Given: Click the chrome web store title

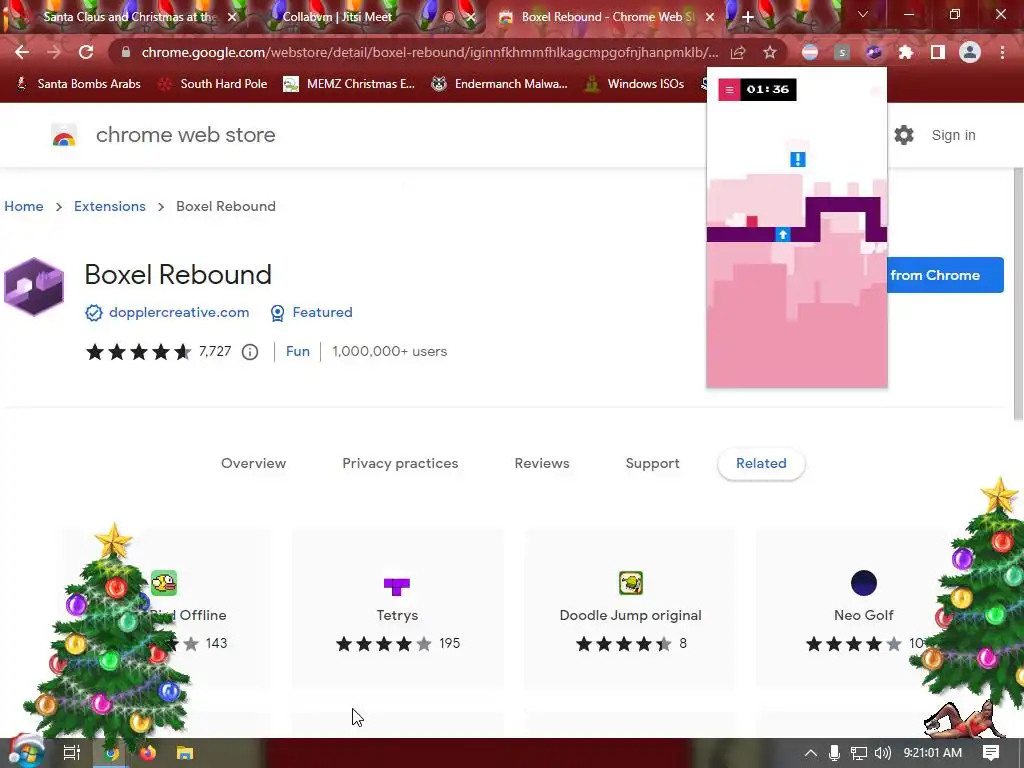Looking at the screenshot, I should point(185,135).
